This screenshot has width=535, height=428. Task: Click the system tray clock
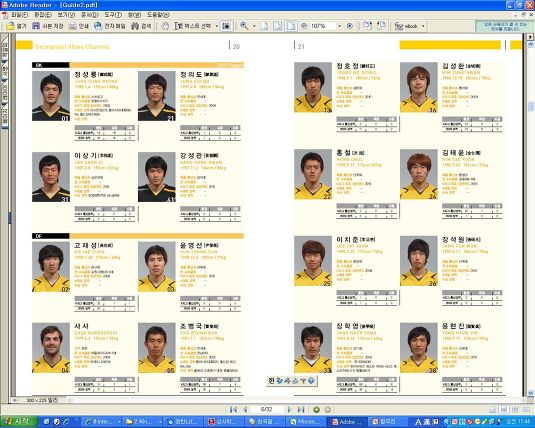[x=518, y=422]
